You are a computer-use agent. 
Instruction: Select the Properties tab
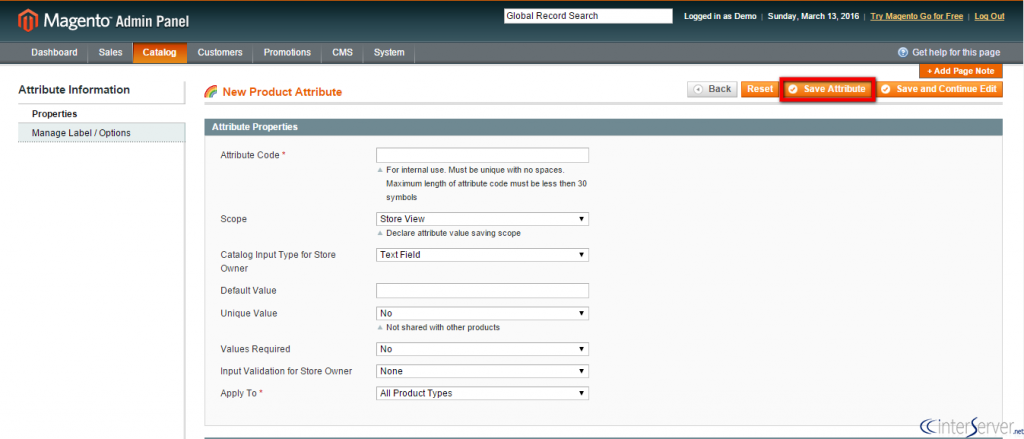101,114
